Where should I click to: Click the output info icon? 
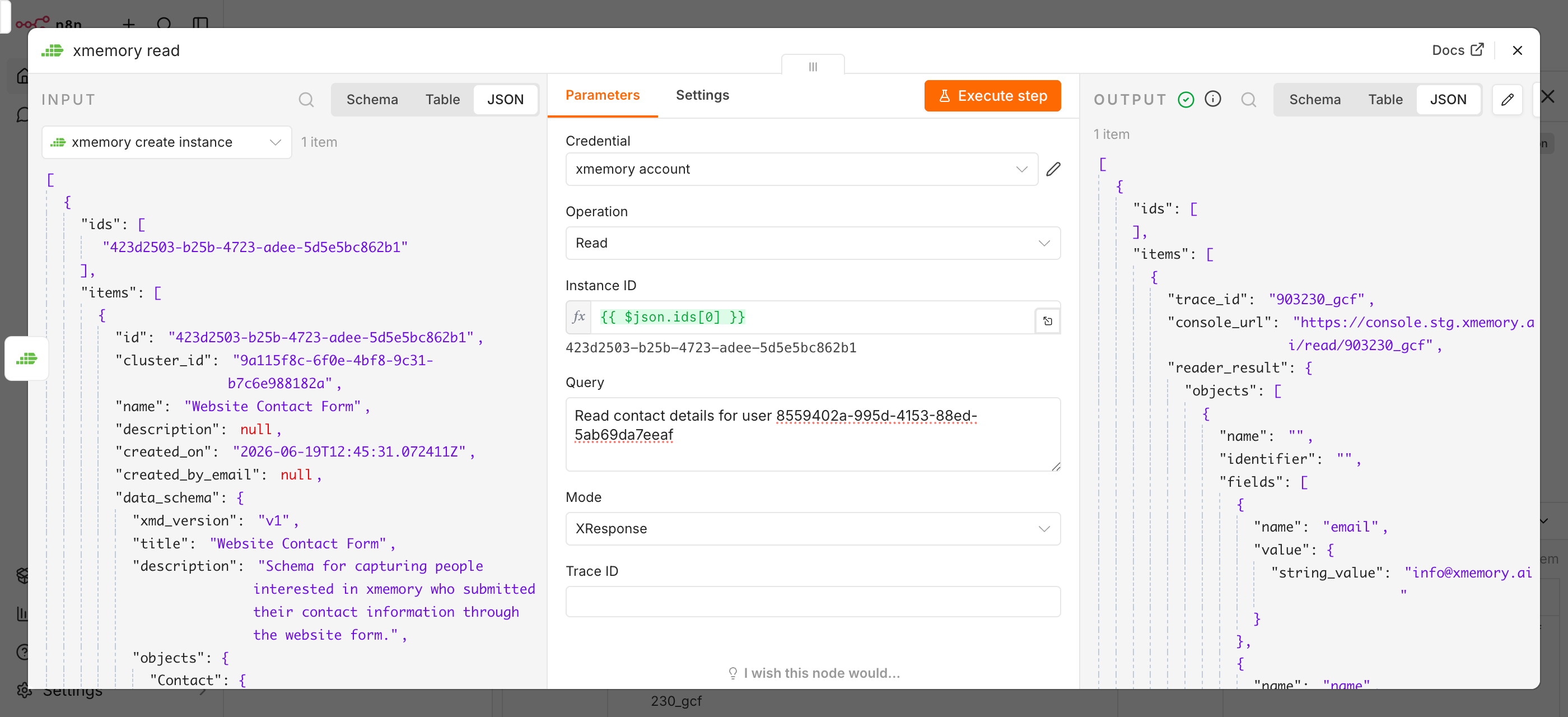click(1212, 99)
